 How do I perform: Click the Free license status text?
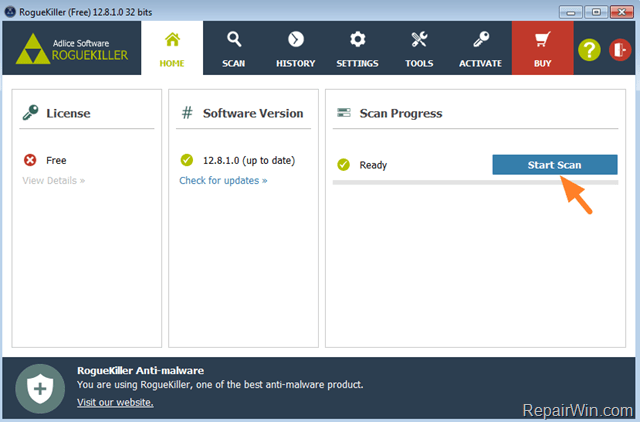pos(56,160)
